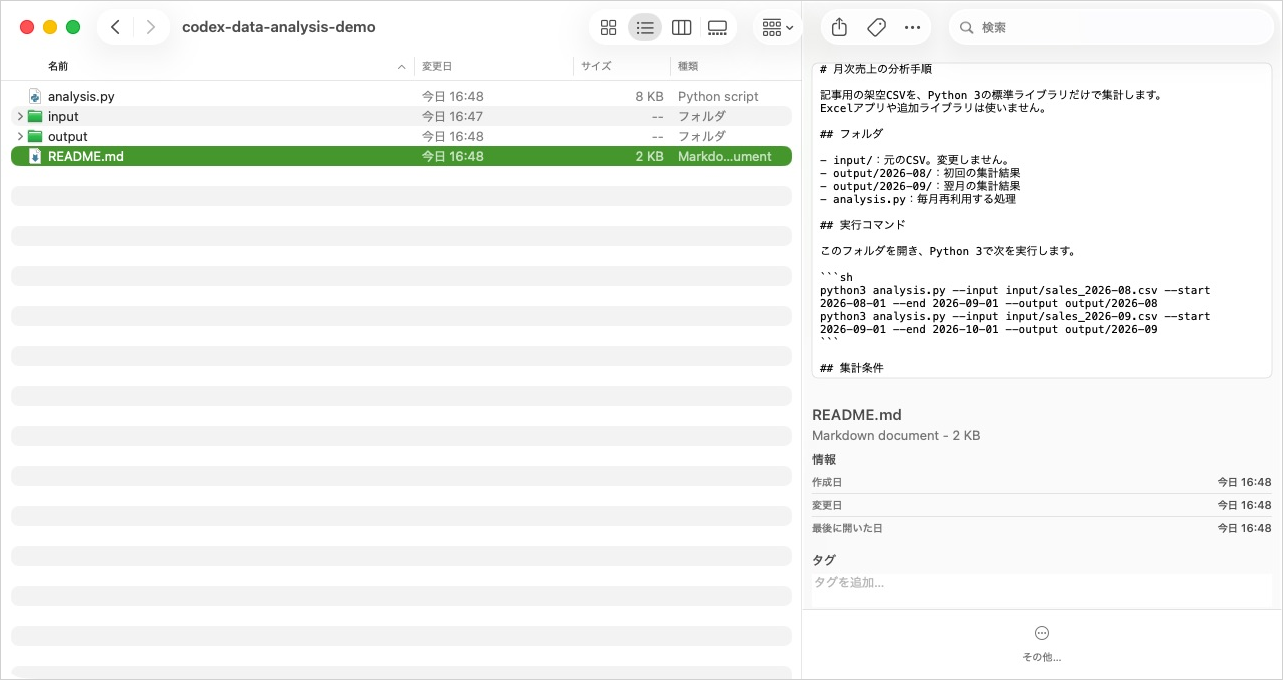The width and height of the screenshot is (1283, 680).
Task: Click the input folder icon
Action: click(x=35, y=116)
